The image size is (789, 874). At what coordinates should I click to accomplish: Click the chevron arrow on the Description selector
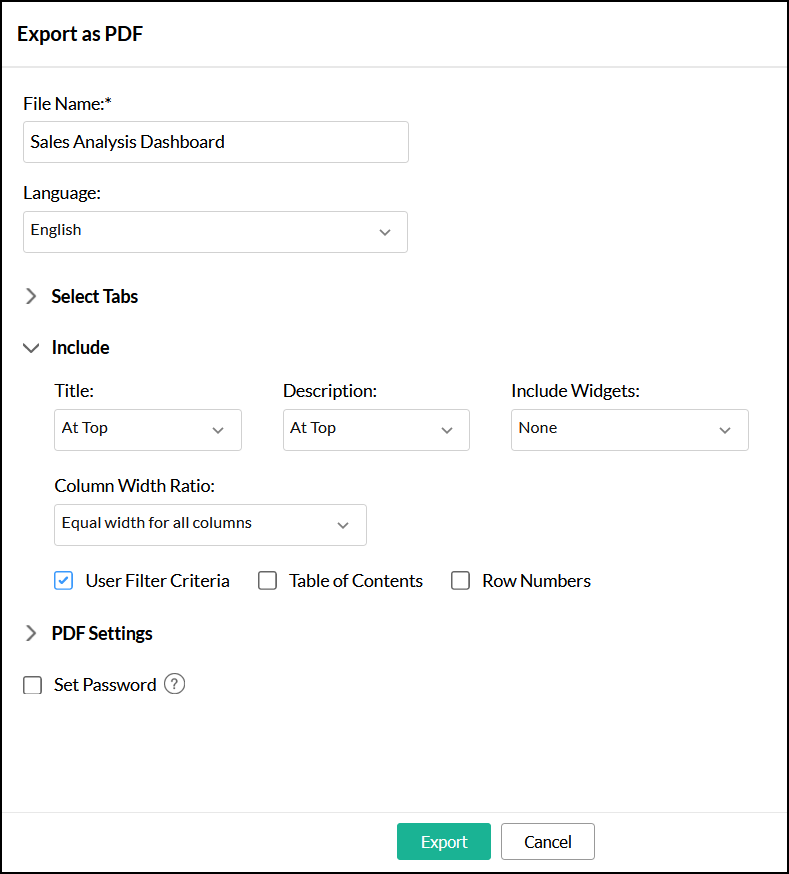[446, 430]
